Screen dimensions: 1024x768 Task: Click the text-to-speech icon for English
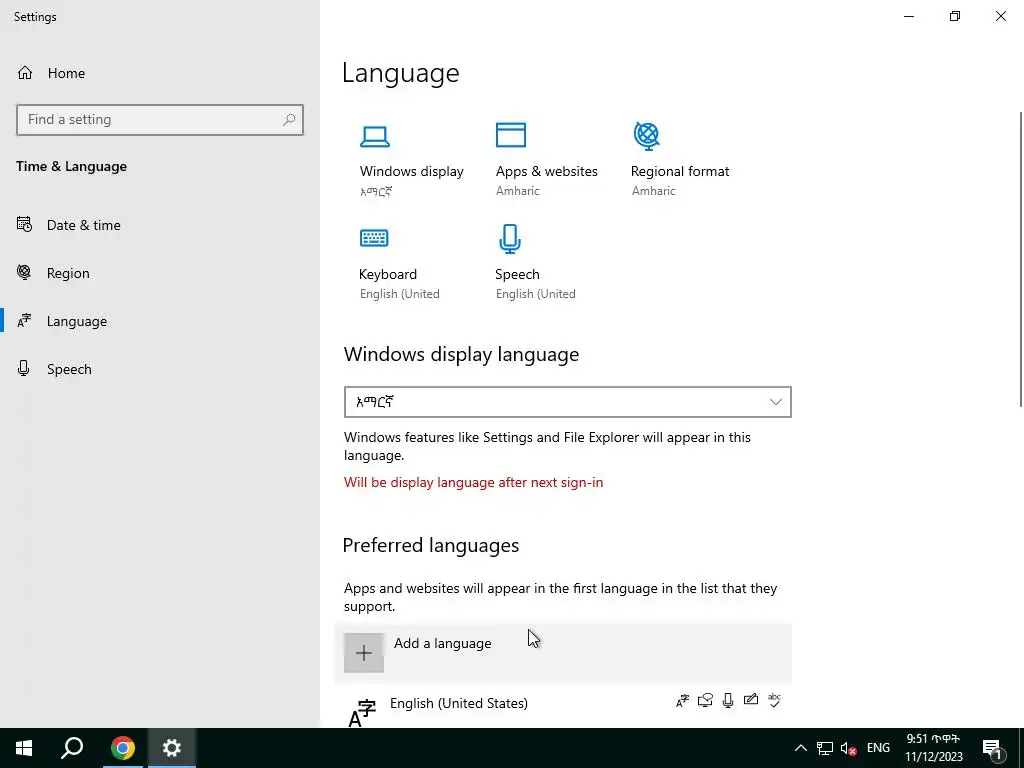point(705,701)
